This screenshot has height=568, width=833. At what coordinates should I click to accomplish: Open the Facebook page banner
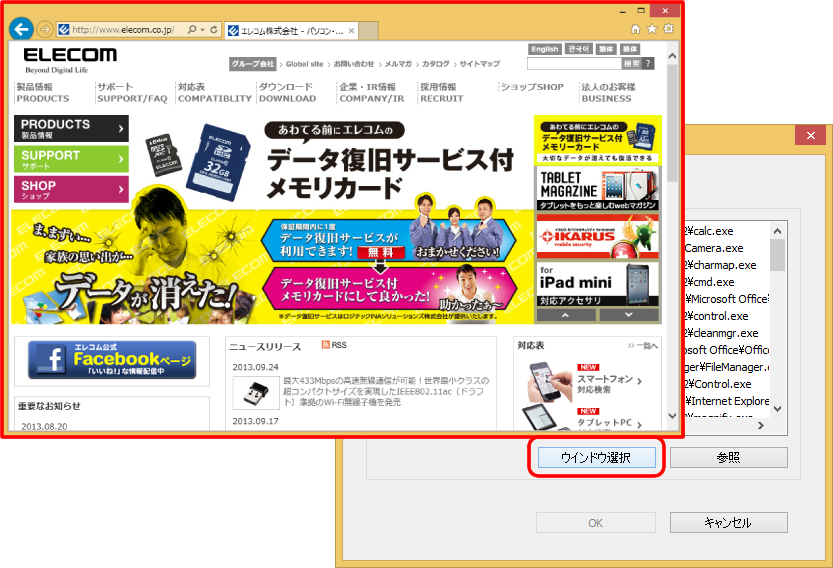(x=112, y=360)
